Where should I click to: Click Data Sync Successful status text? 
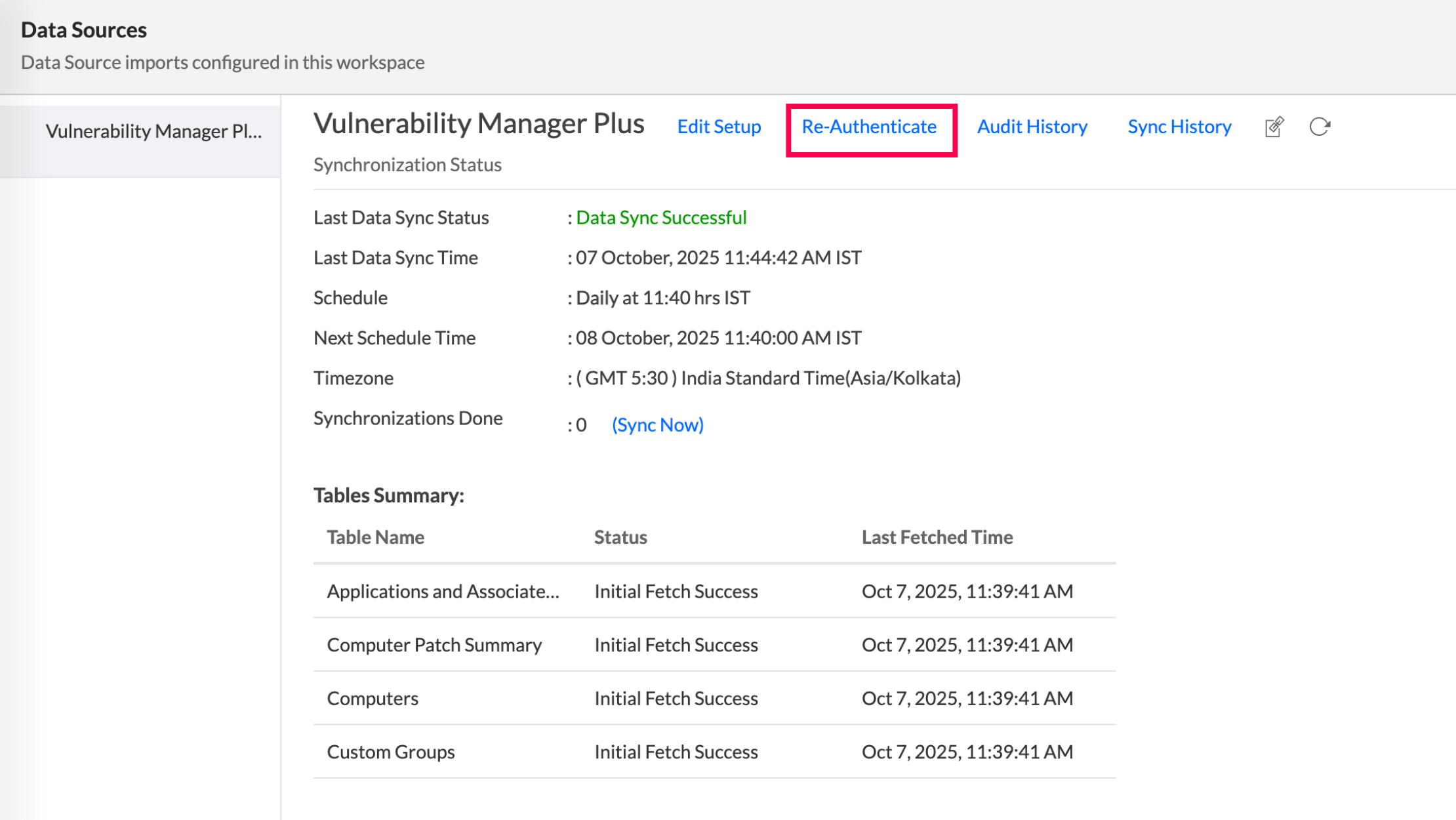(x=661, y=218)
